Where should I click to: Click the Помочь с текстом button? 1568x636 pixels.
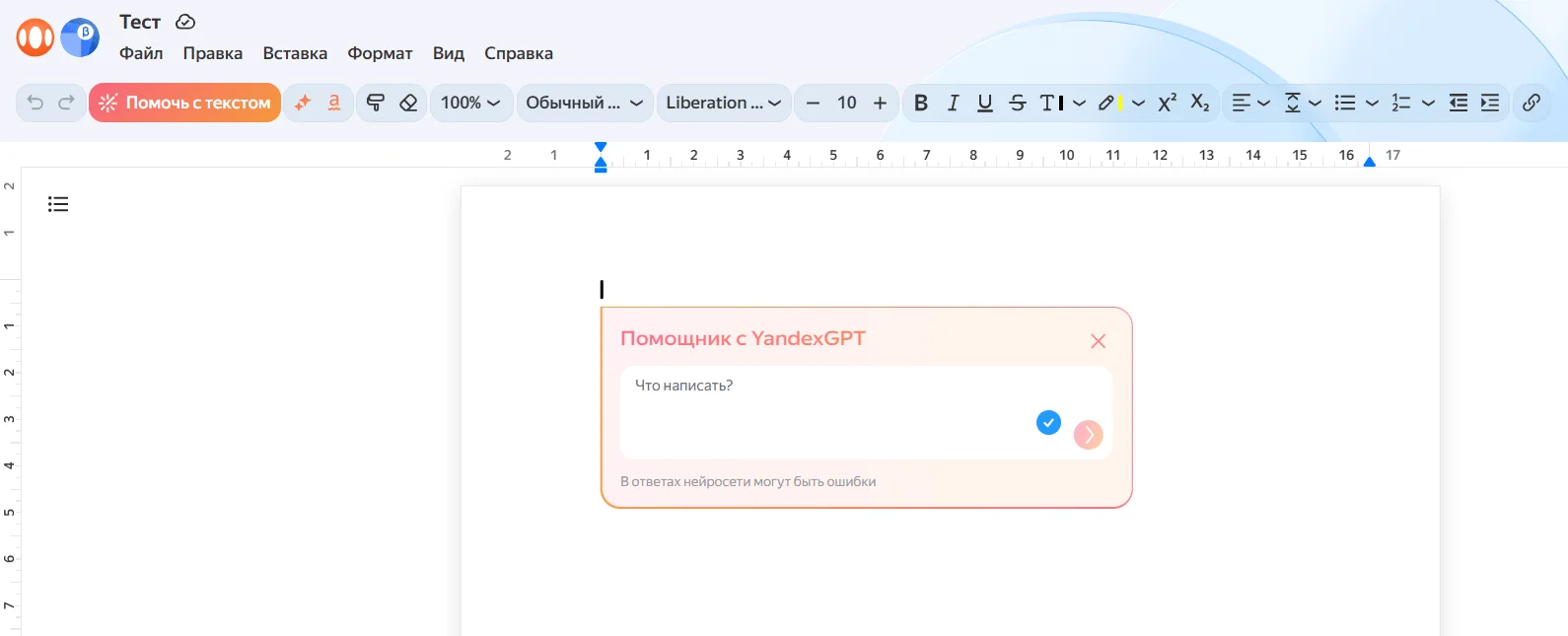coord(185,103)
